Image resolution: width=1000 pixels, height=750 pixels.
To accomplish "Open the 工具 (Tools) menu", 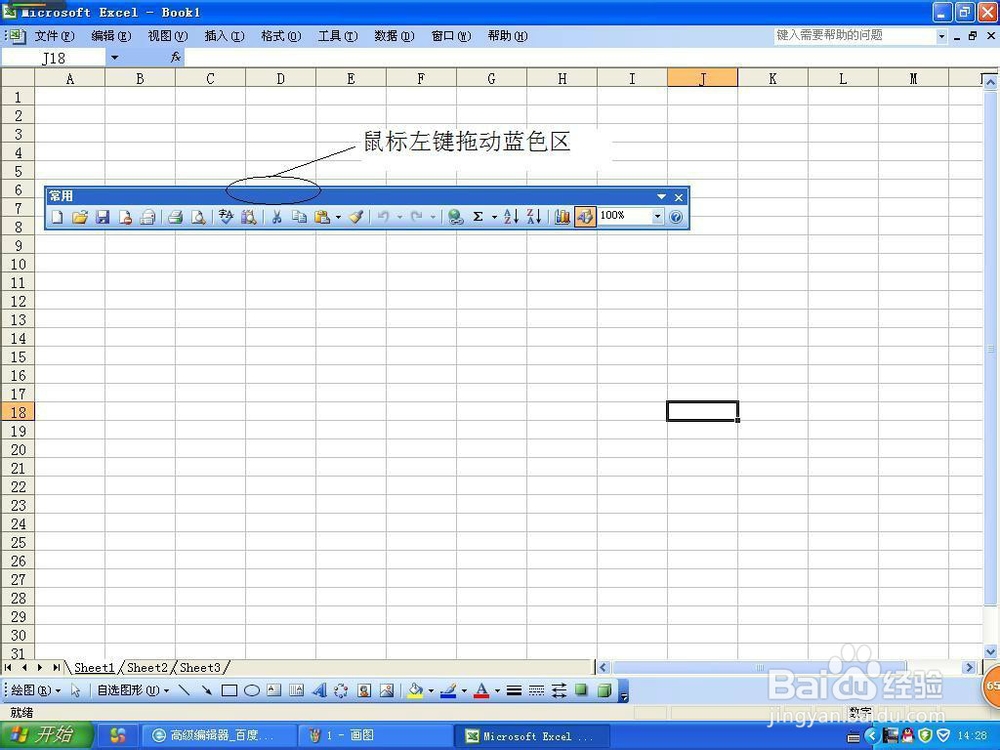I will (x=337, y=36).
